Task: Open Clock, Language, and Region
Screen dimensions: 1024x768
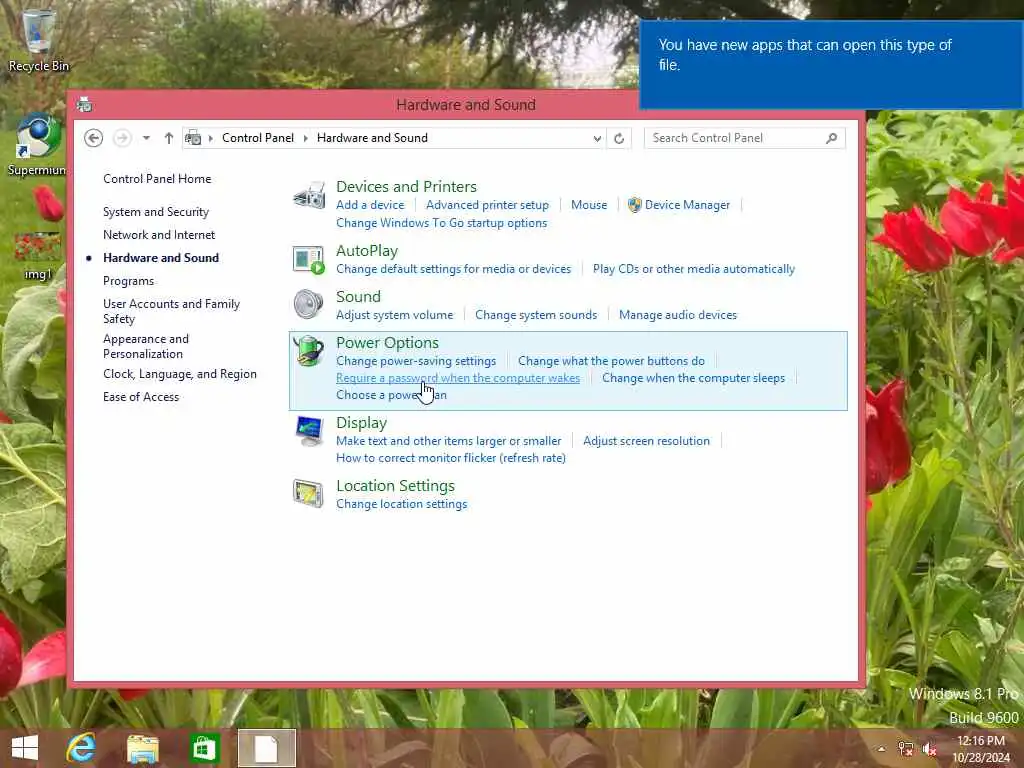Action: pos(180,374)
